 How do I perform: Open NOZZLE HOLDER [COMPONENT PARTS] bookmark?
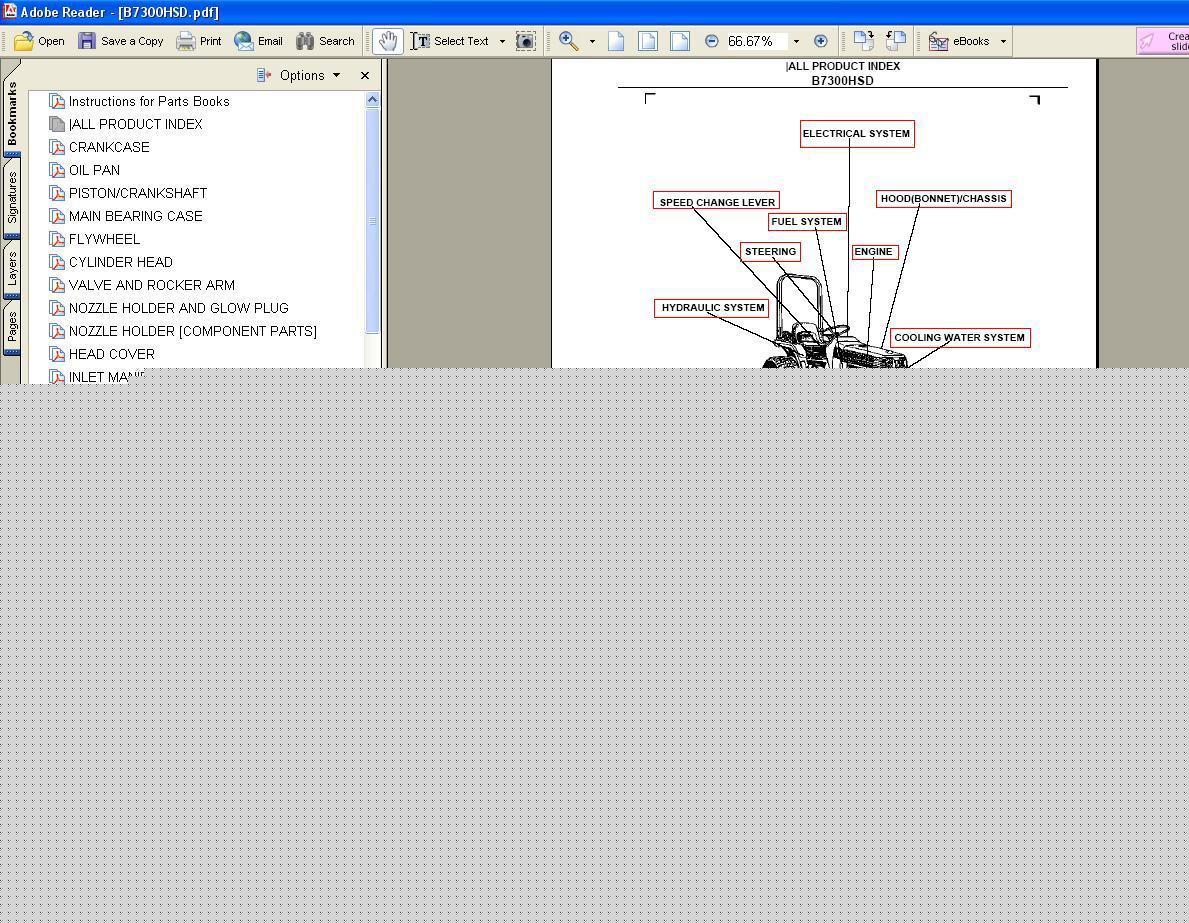193,331
